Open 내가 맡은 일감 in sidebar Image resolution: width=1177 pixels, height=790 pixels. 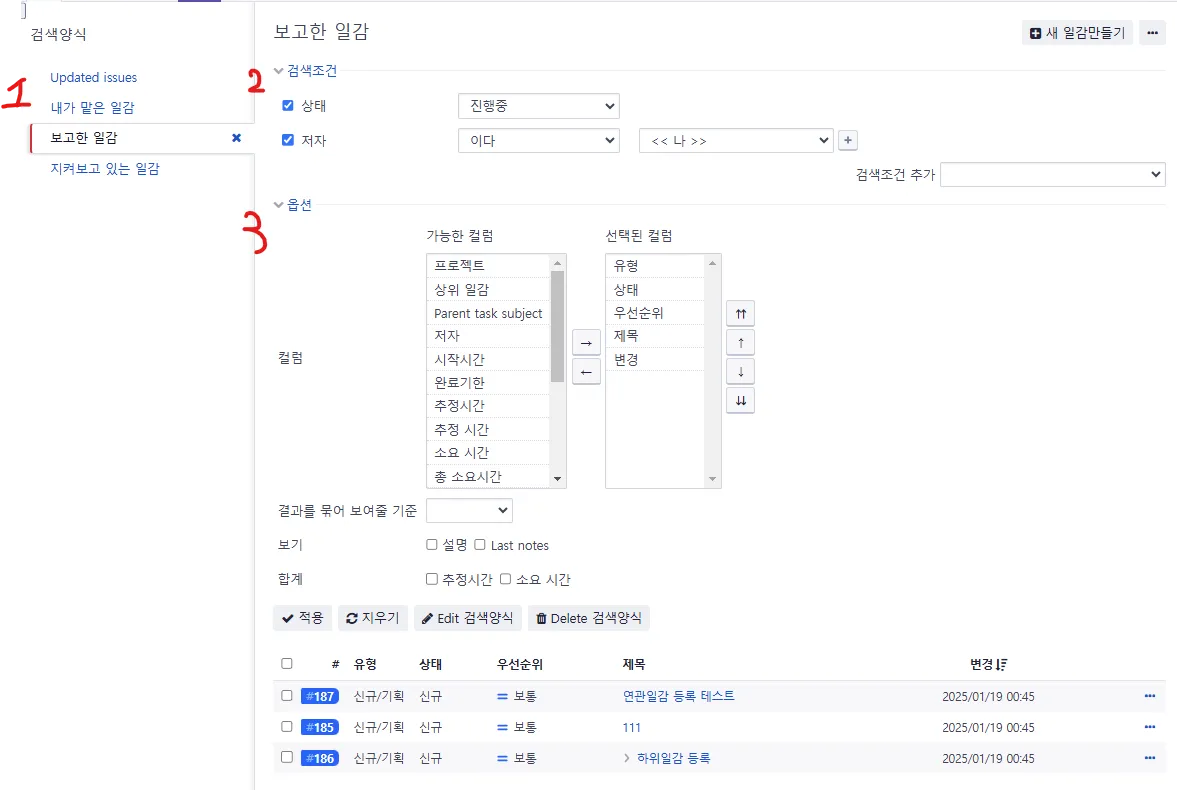click(x=92, y=108)
